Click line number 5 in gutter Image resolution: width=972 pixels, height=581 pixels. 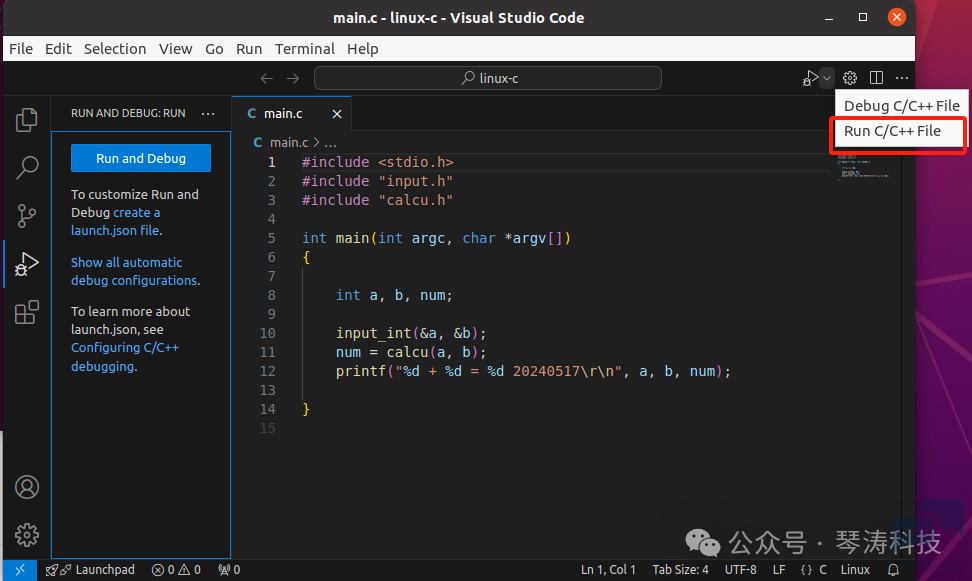point(272,238)
